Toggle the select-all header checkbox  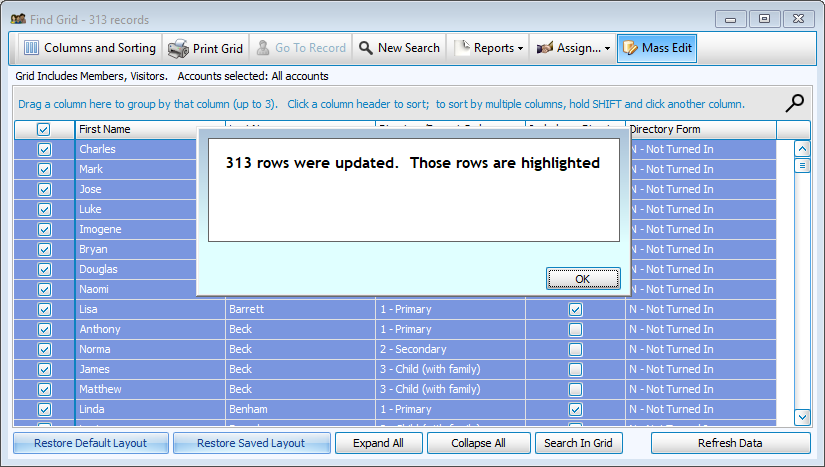point(44,129)
